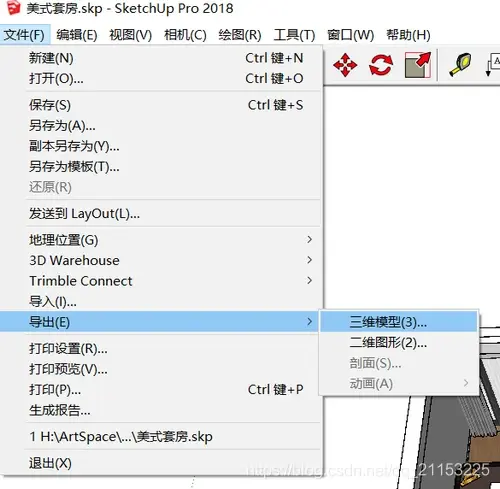Image resolution: width=500 pixels, height=489 pixels.
Task: Choose 发送到 LayOut(L)... entry
Action: coord(161,214)
